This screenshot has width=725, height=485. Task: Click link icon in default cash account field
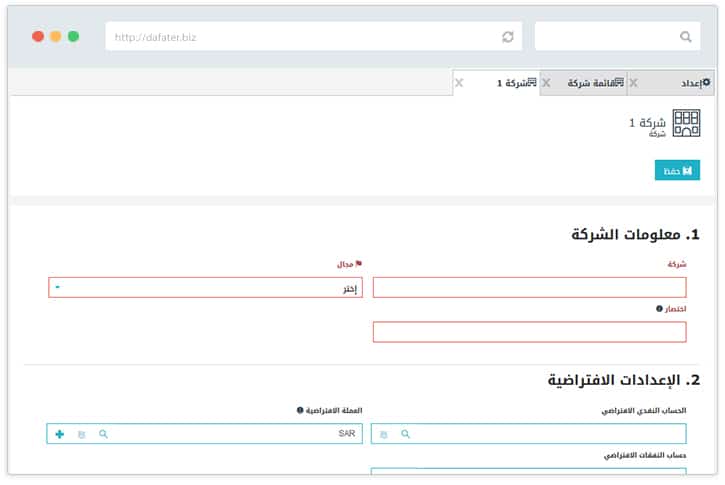point(383,434)
